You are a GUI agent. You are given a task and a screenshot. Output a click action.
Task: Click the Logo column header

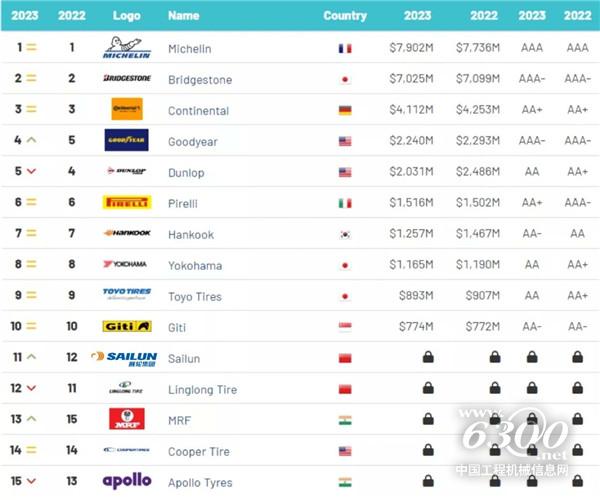(127, 16)
